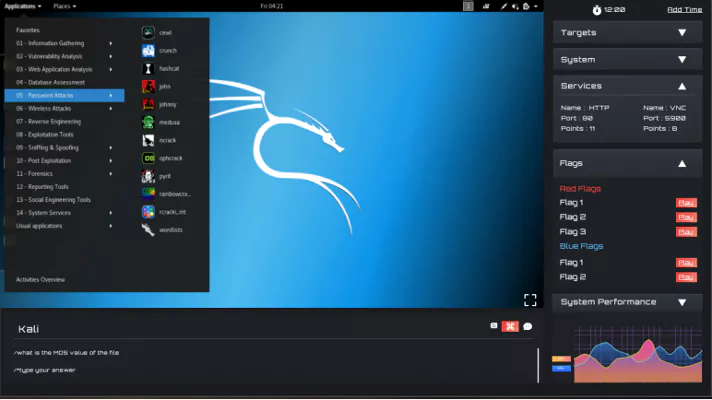Open the wordlists icon
This screenshot has width=712, height=400.
148,230
